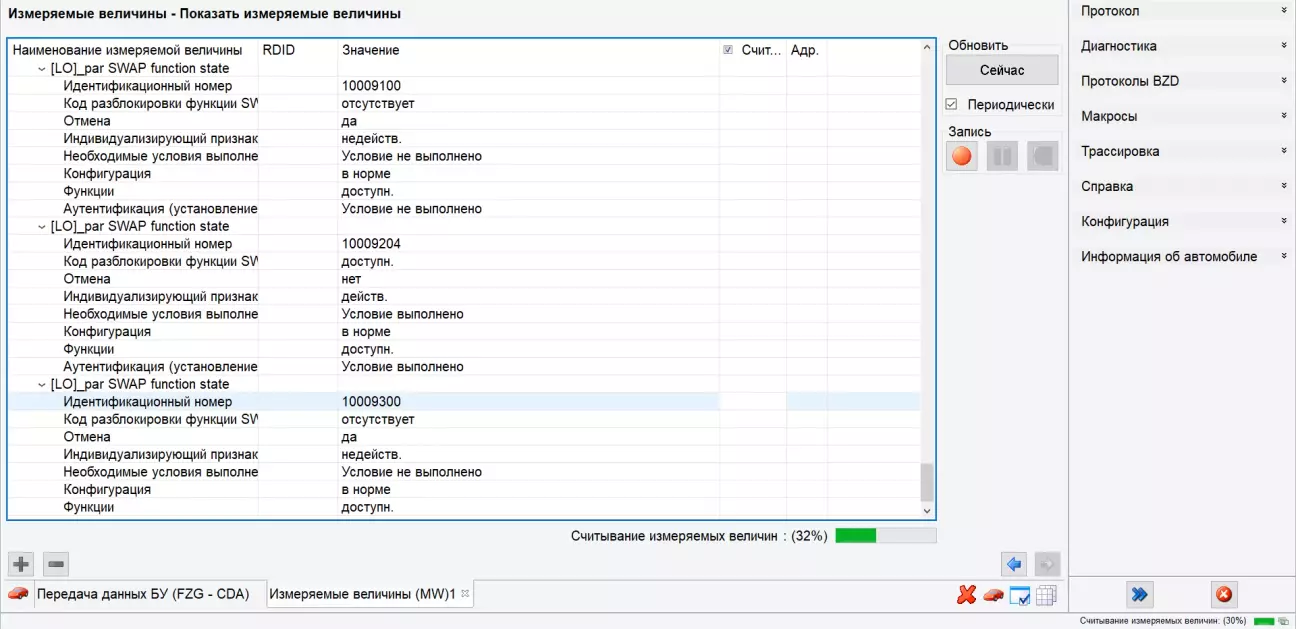
Task: Click the red circle cancel button
Action: click(1223, 595)
